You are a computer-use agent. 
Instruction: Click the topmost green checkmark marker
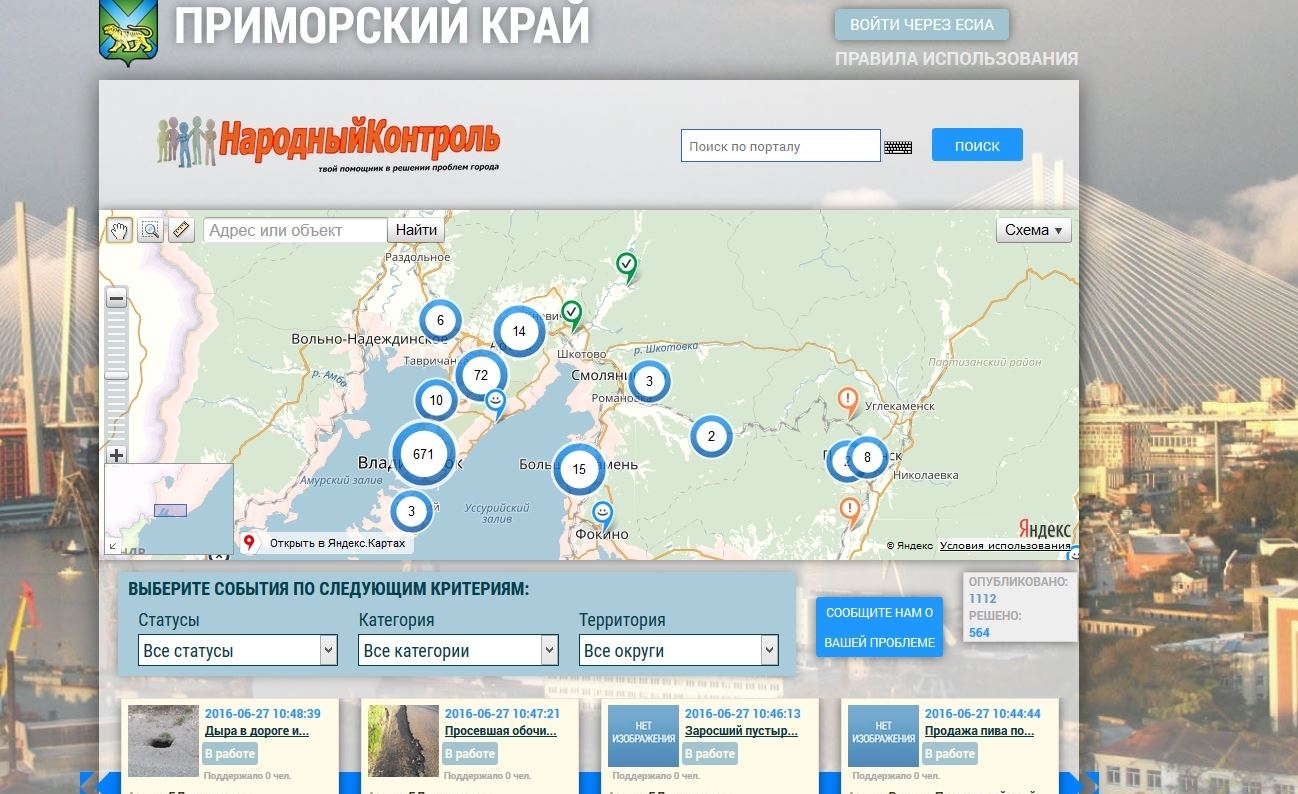tap(626, 266)
